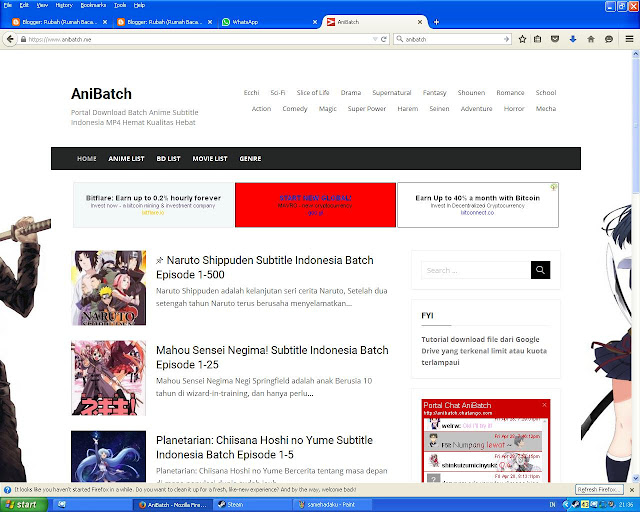This screenshot has height=512, width=640.
Task: Open the URL history dropdown arrow
Action: pyautogui.click(x=375, y=39)
